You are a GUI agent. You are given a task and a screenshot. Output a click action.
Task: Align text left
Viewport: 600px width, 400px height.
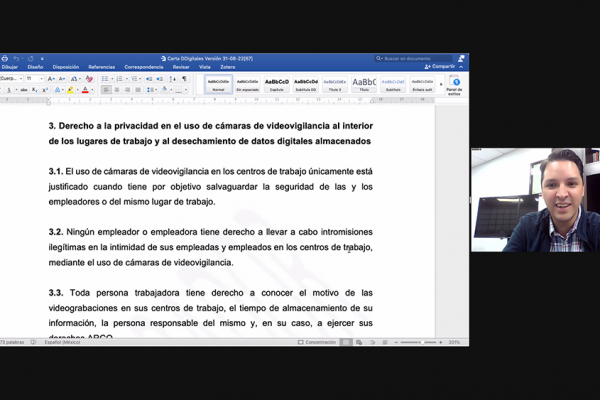pos(106,90)
